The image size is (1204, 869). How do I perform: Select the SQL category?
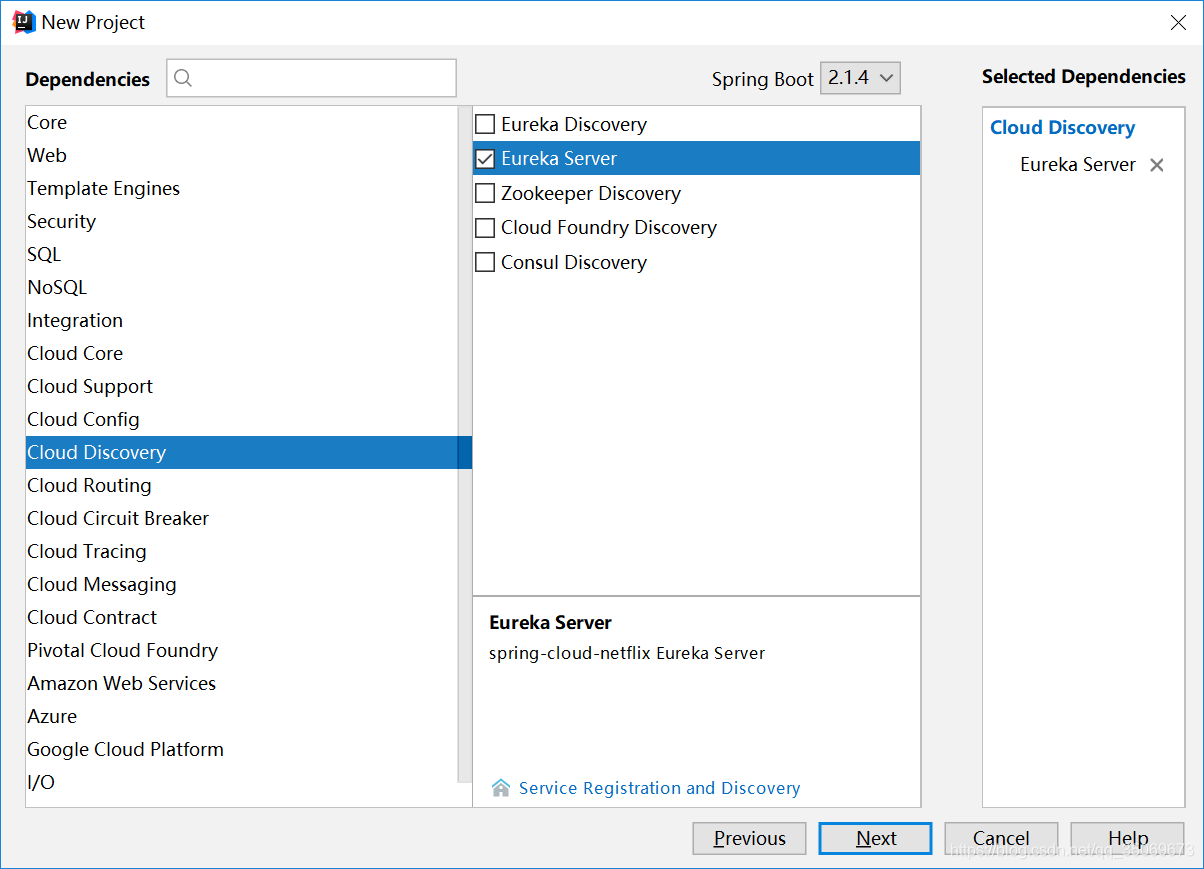coord(242,254)
